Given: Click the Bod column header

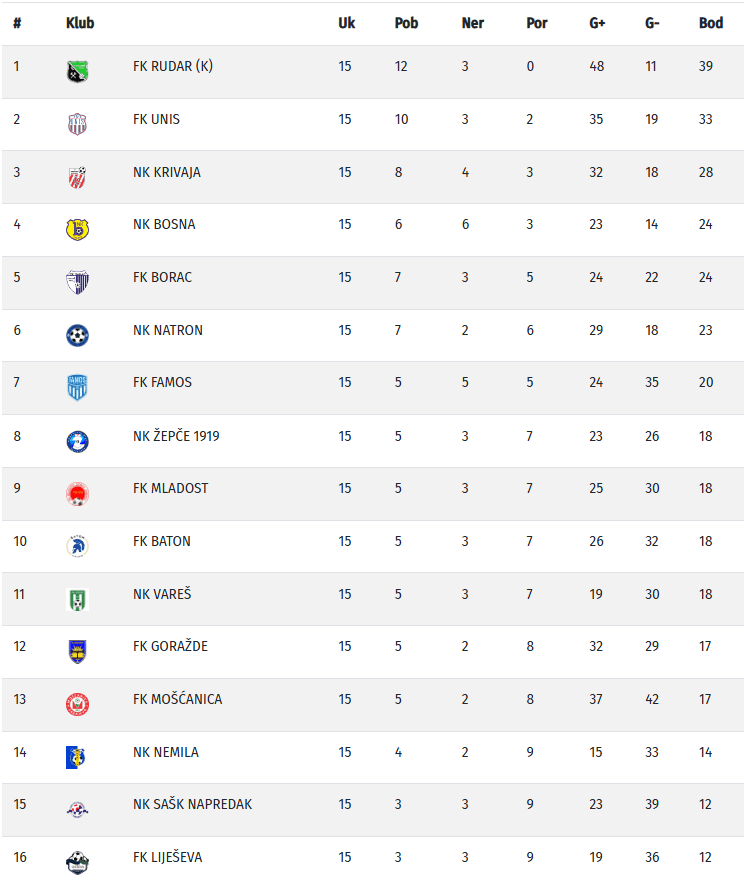Looking at the screenshot, I should pos(710,23).
